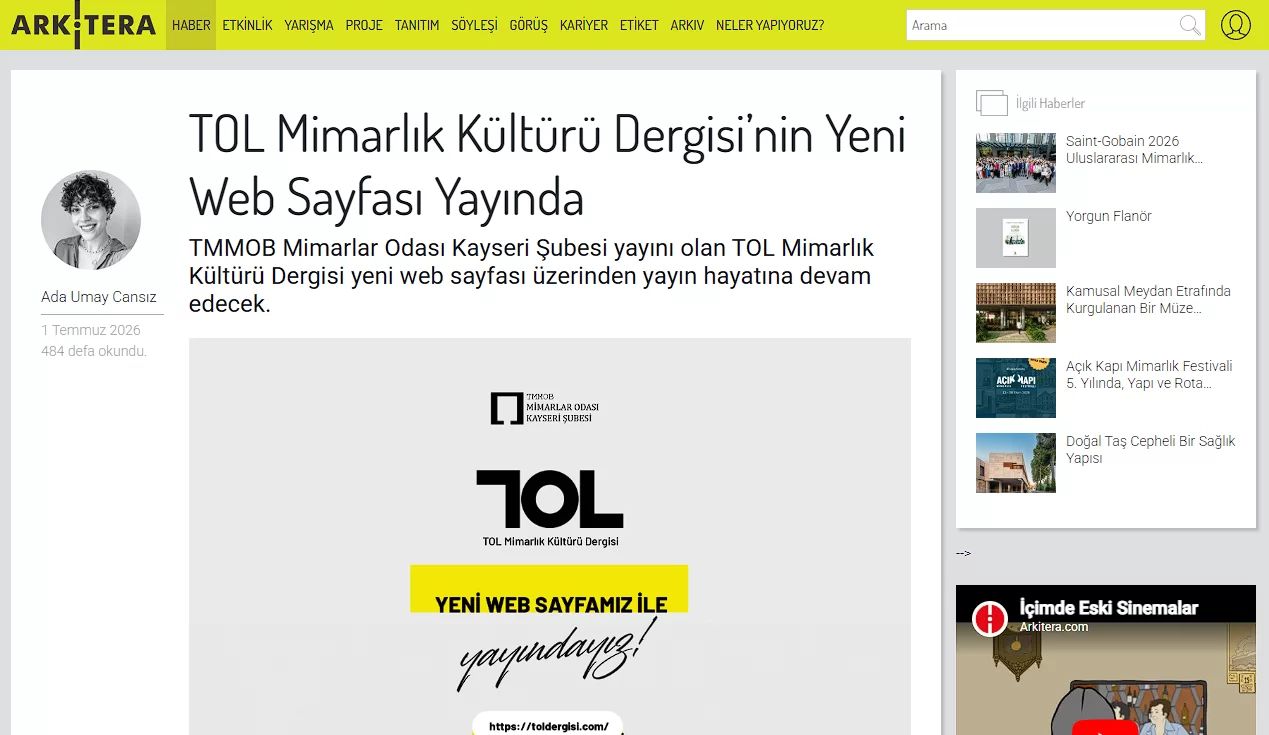Click Yorgun Flanör book cover thumbnail
This screenshot has height=735, width=1269.
click(x=1016, y=238)
